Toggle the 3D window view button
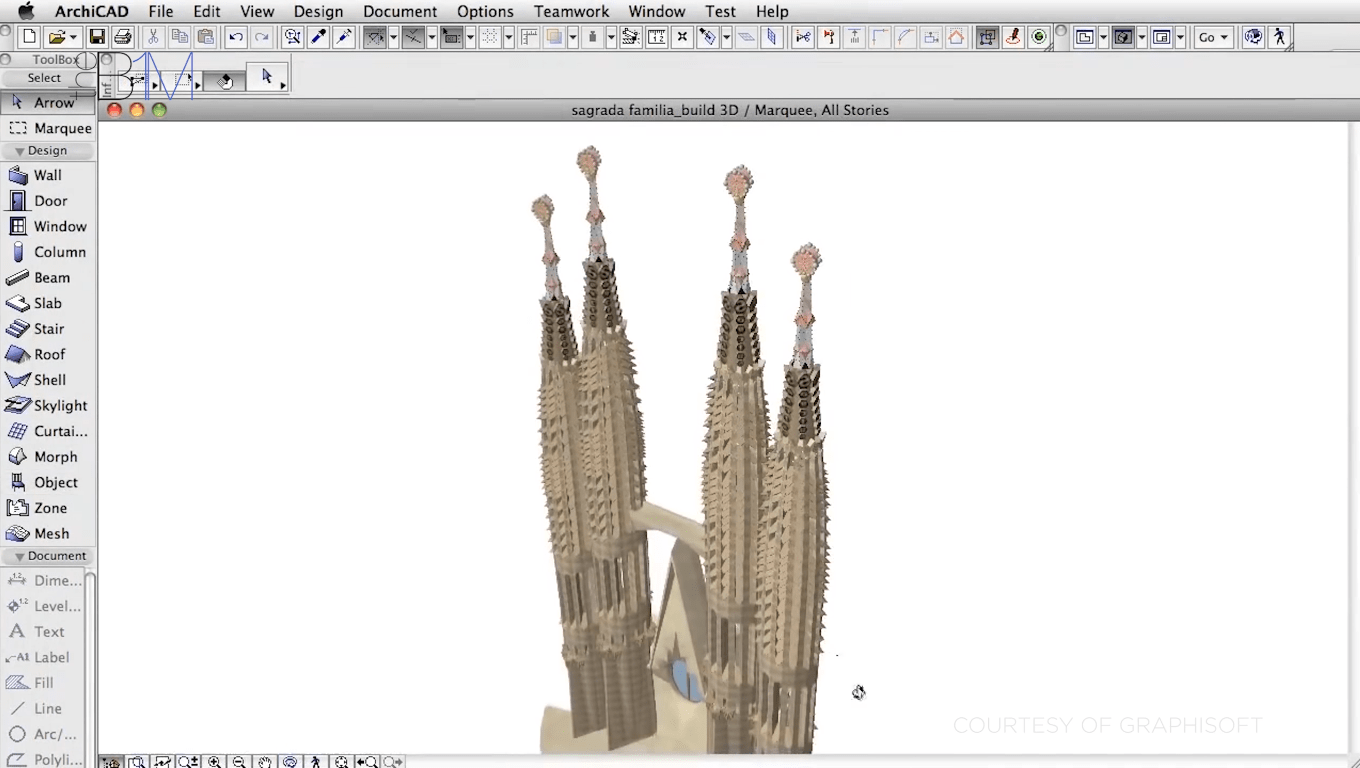Screen dimensions: 1360x768 [x=1123, y=37]
